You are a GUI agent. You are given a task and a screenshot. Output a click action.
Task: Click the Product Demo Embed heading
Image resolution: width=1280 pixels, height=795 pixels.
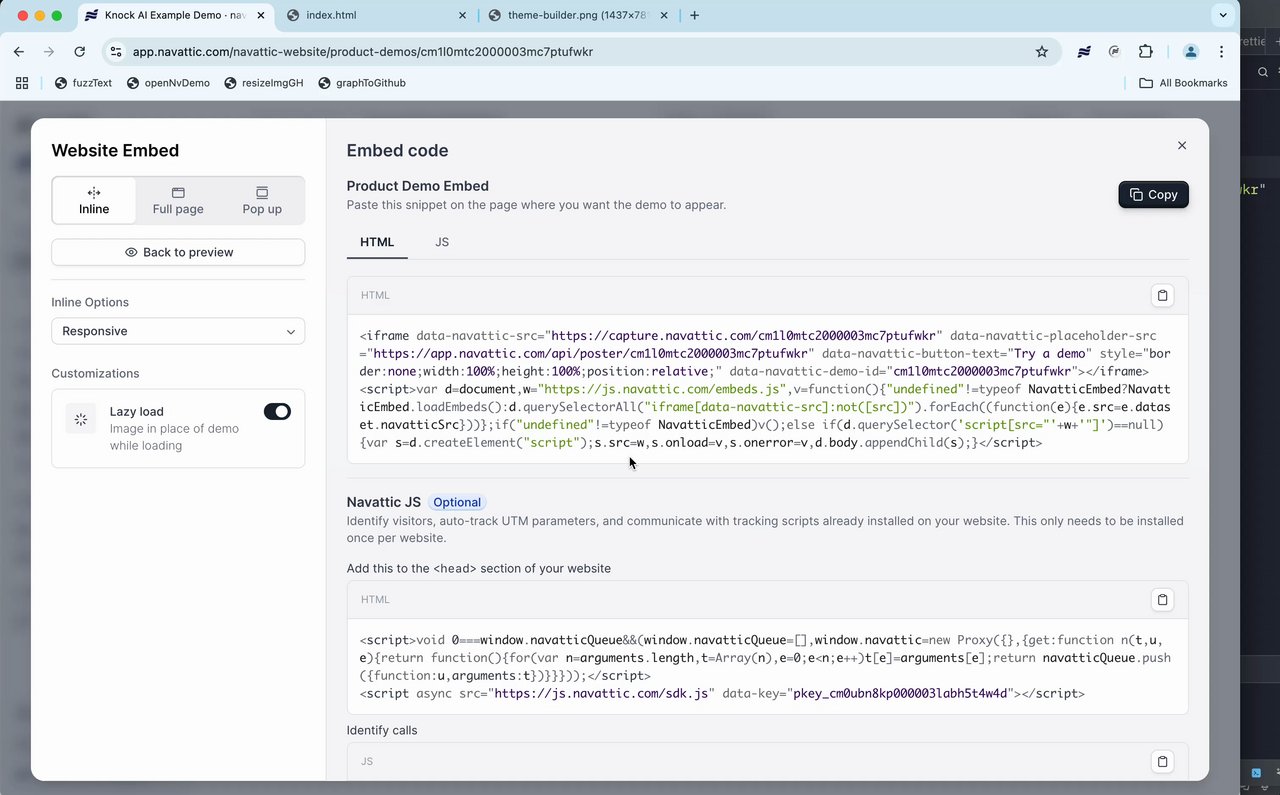click(x=418, y=186)
